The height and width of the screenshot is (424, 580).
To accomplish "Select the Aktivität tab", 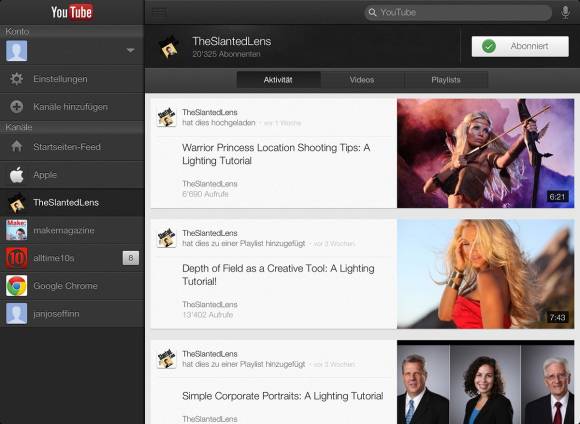I will pos(278,80).
